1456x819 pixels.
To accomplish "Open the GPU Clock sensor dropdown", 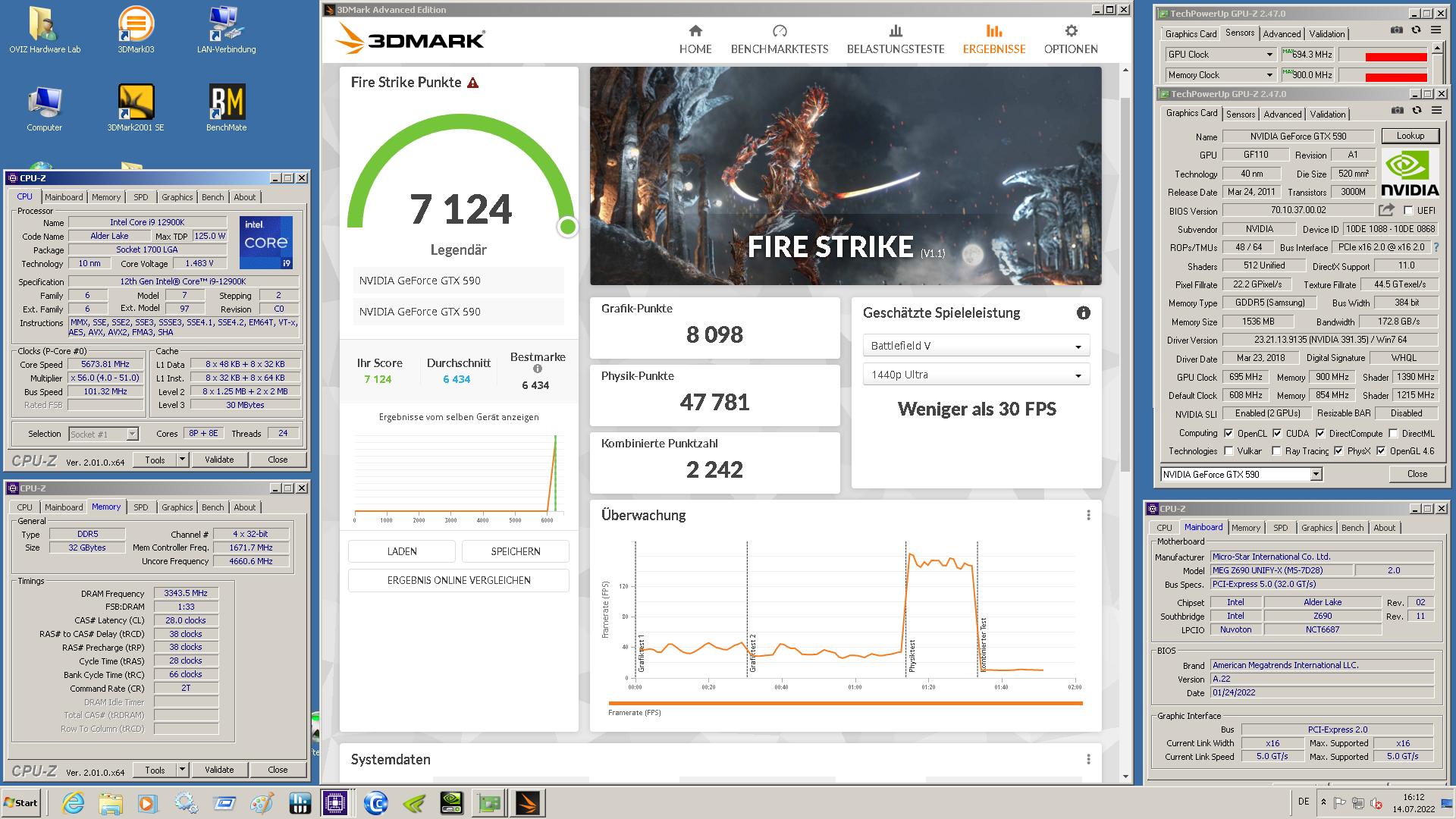I will pyautogui.click(x=1220, y=55).
